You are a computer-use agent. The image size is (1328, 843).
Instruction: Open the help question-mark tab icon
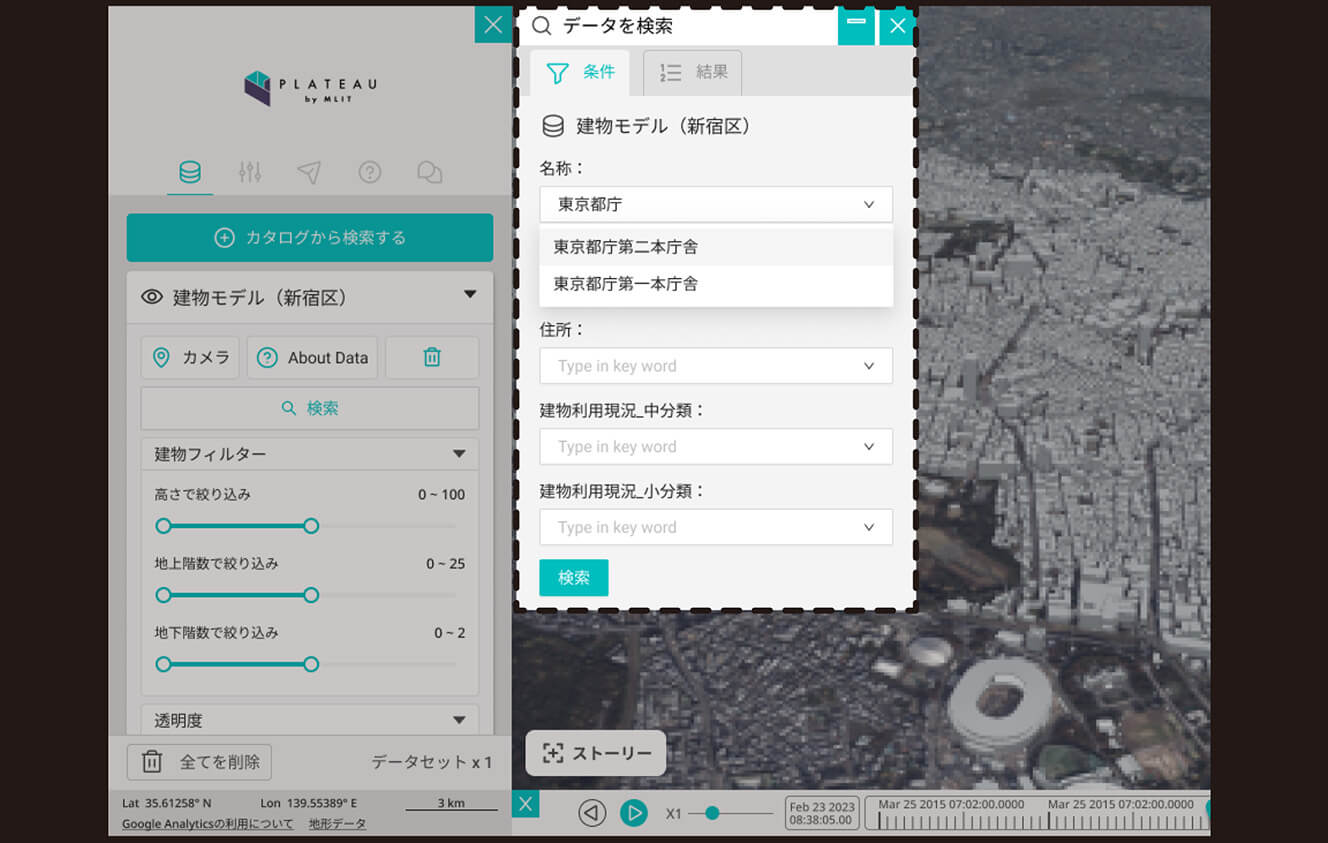[x=370, y=172]
